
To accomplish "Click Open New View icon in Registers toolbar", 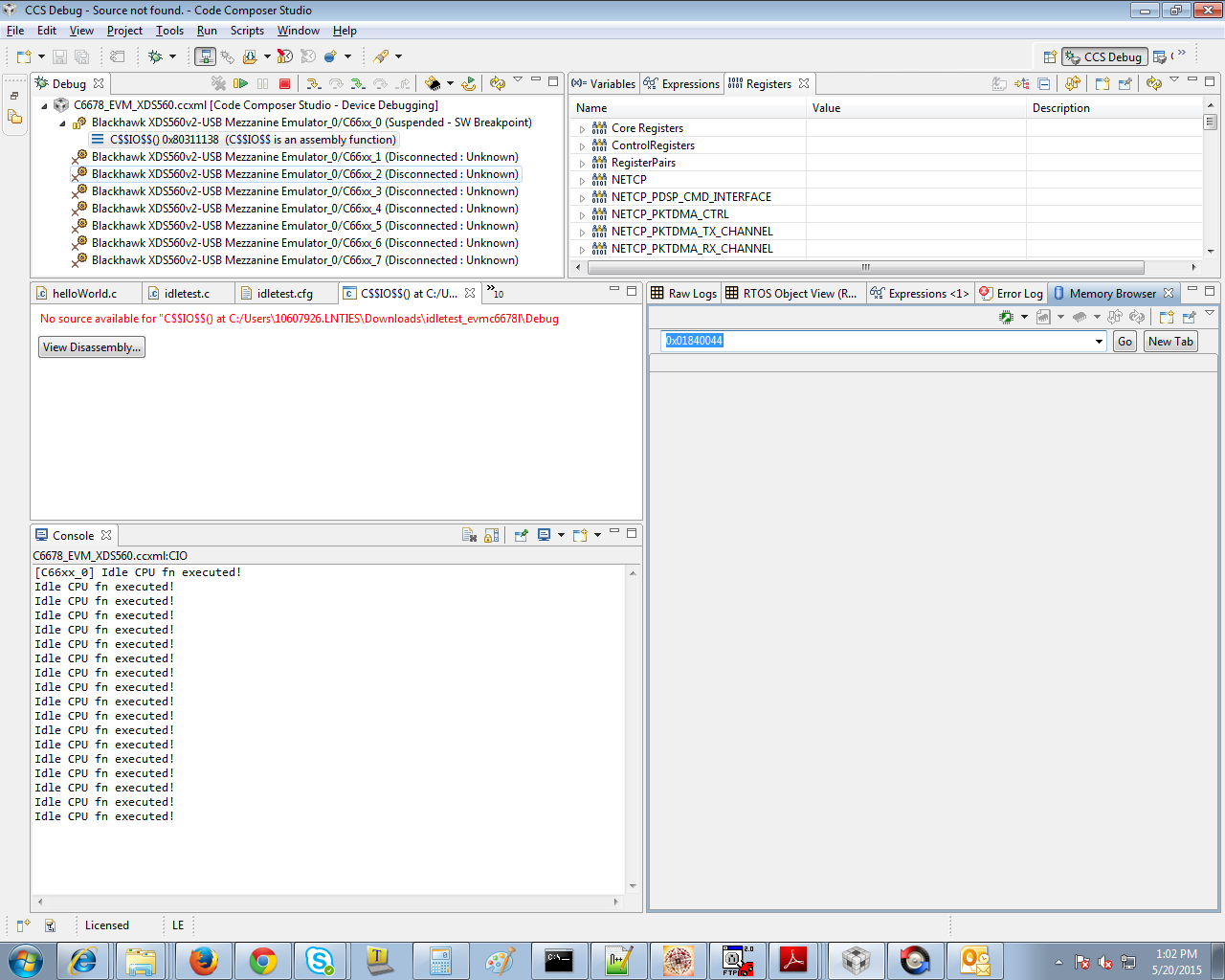I will click(x=1102, y=83).
